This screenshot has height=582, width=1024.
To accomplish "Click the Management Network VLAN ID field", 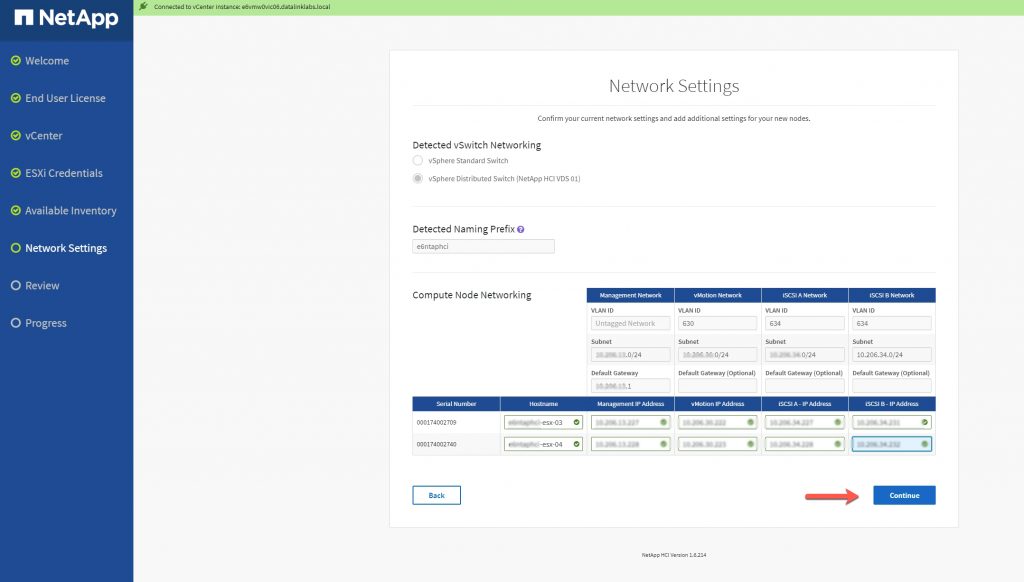I will 630,323.
